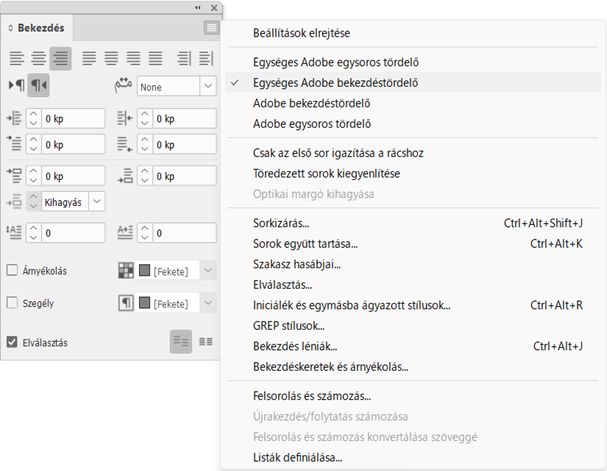Align text away from the spine
607x471 pixels.
point(206,58)
